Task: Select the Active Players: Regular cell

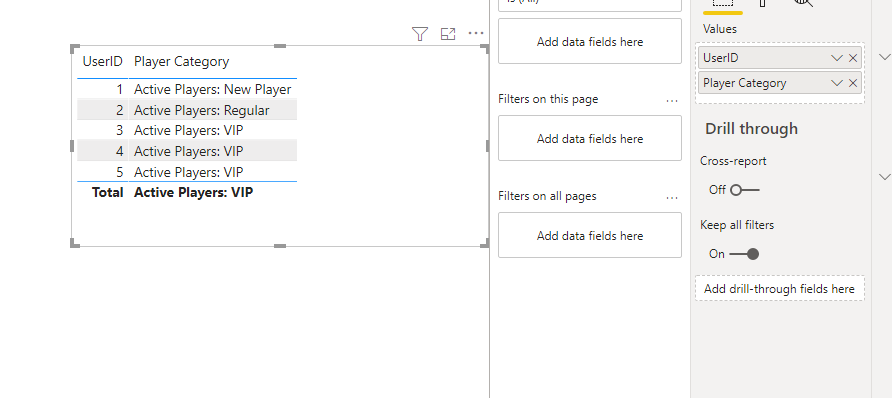Action: [x=212, y=110]
